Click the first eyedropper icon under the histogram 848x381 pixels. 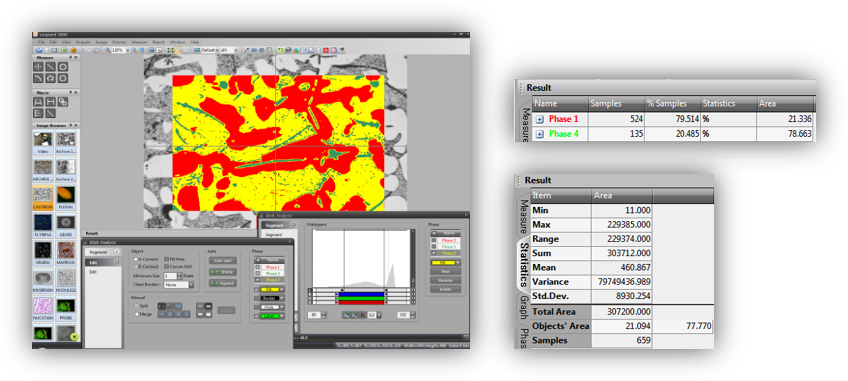(346, 315)
